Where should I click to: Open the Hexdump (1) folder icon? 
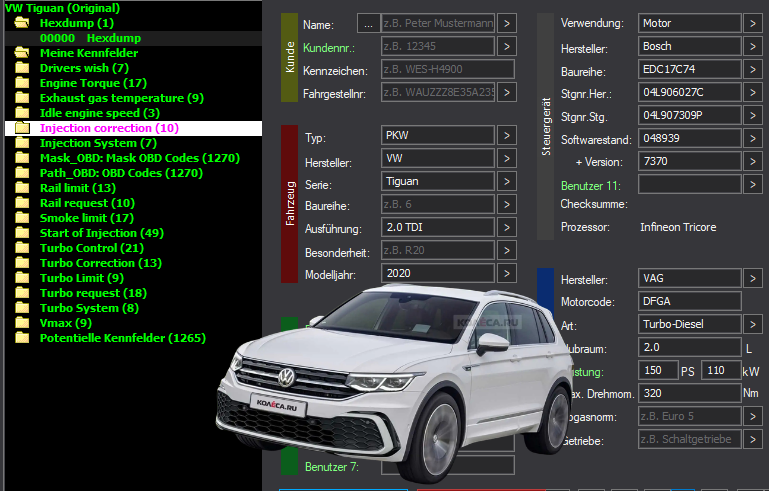click(x=22, y=23)
